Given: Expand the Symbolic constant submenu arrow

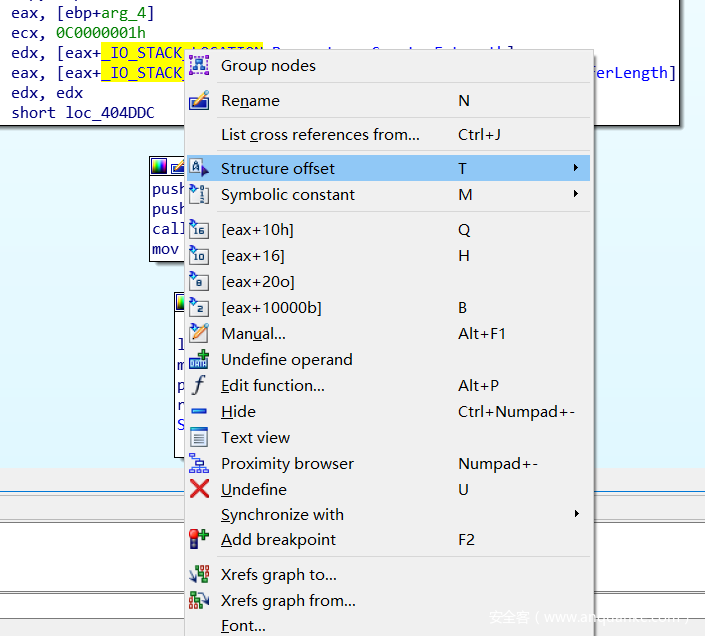Looking at the screenshot, I should pyautogui.click(x=576, y=195).
